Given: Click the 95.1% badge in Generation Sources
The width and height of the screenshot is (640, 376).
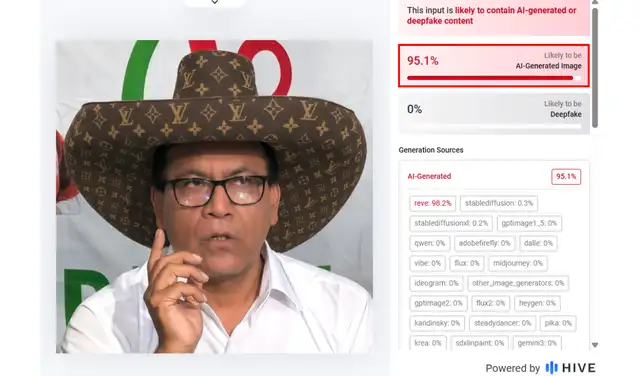Looking at the screenshot, I should click(566, 176).
